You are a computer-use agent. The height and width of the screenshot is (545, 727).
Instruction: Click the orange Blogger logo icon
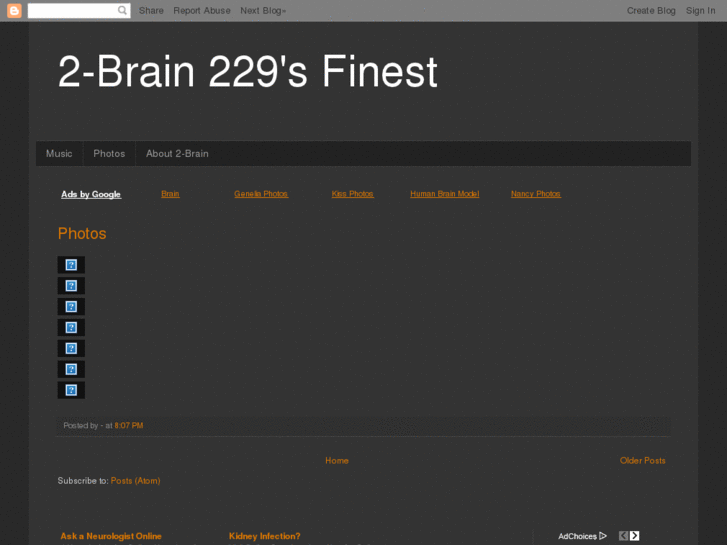(x=14, y=10)
